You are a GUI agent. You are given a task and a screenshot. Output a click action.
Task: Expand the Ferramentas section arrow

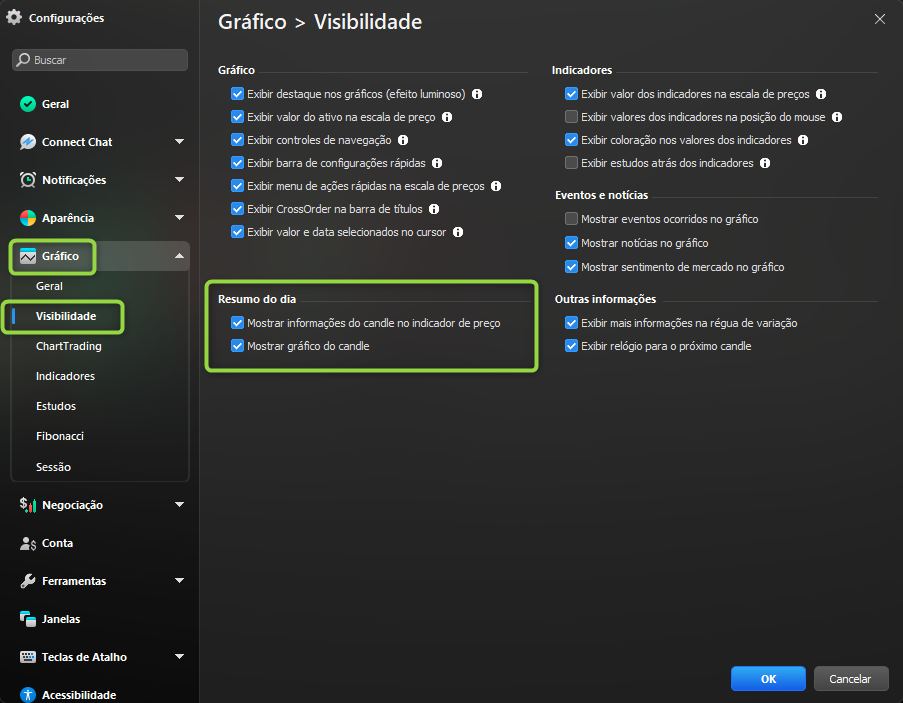click(180, 581)
